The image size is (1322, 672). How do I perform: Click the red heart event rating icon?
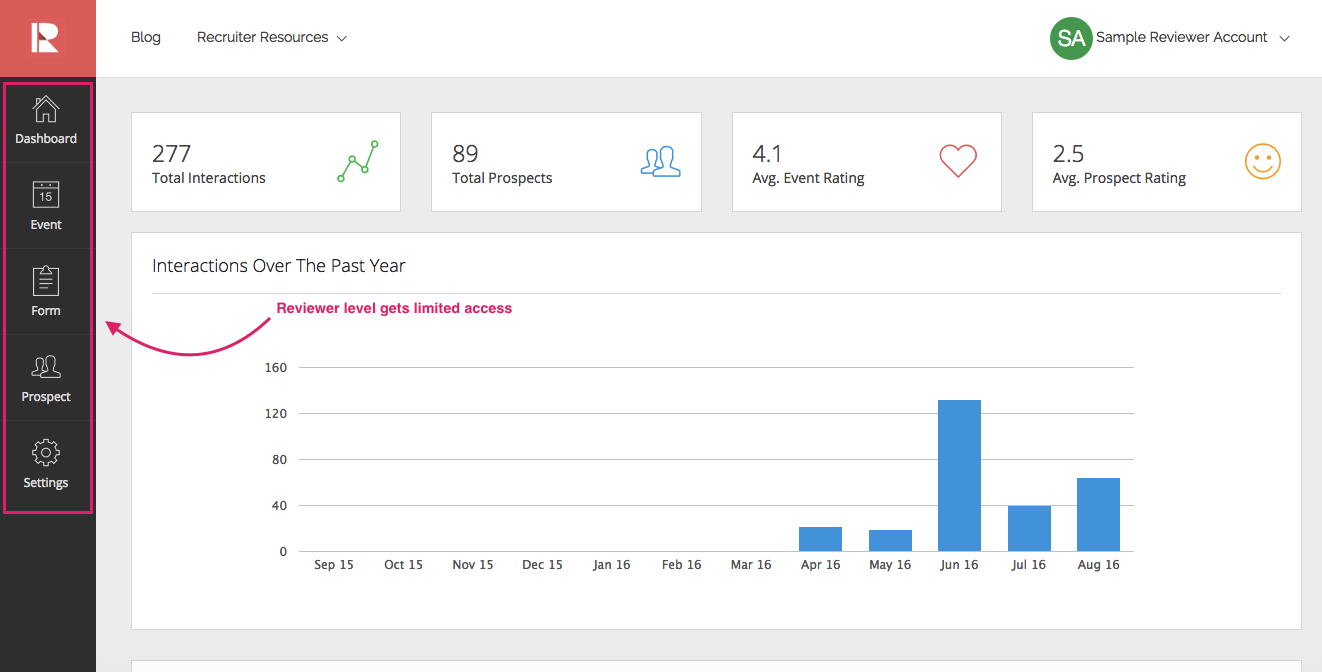pos(957,161)
